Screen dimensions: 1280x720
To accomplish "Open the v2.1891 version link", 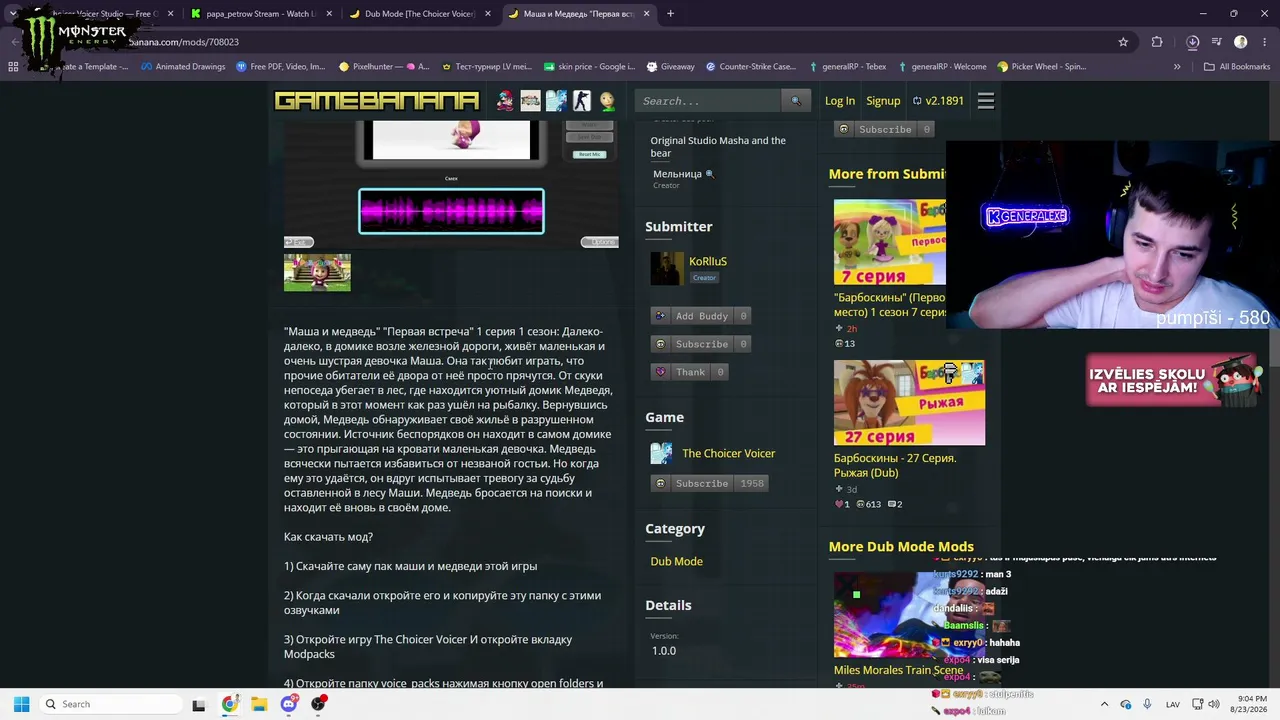I will pos(938,101).
